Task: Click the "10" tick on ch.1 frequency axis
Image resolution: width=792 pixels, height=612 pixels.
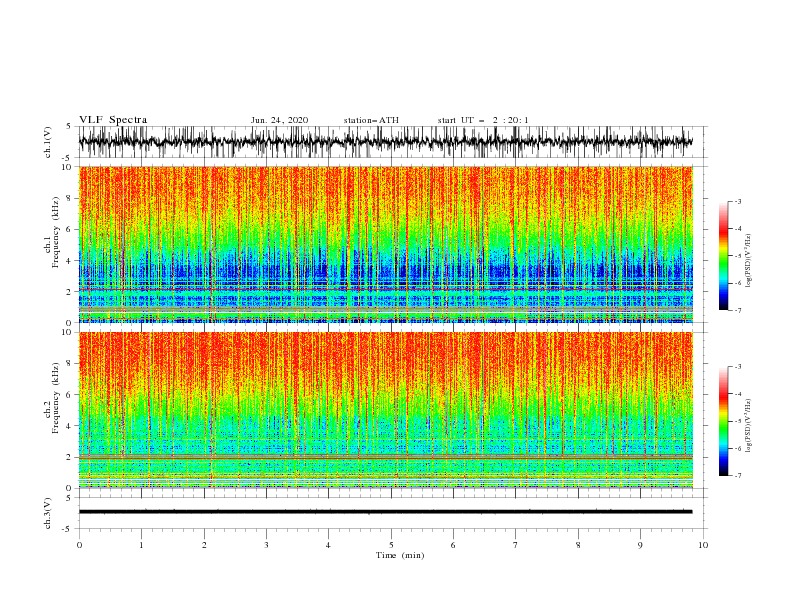Action: [x=66, y=167]
